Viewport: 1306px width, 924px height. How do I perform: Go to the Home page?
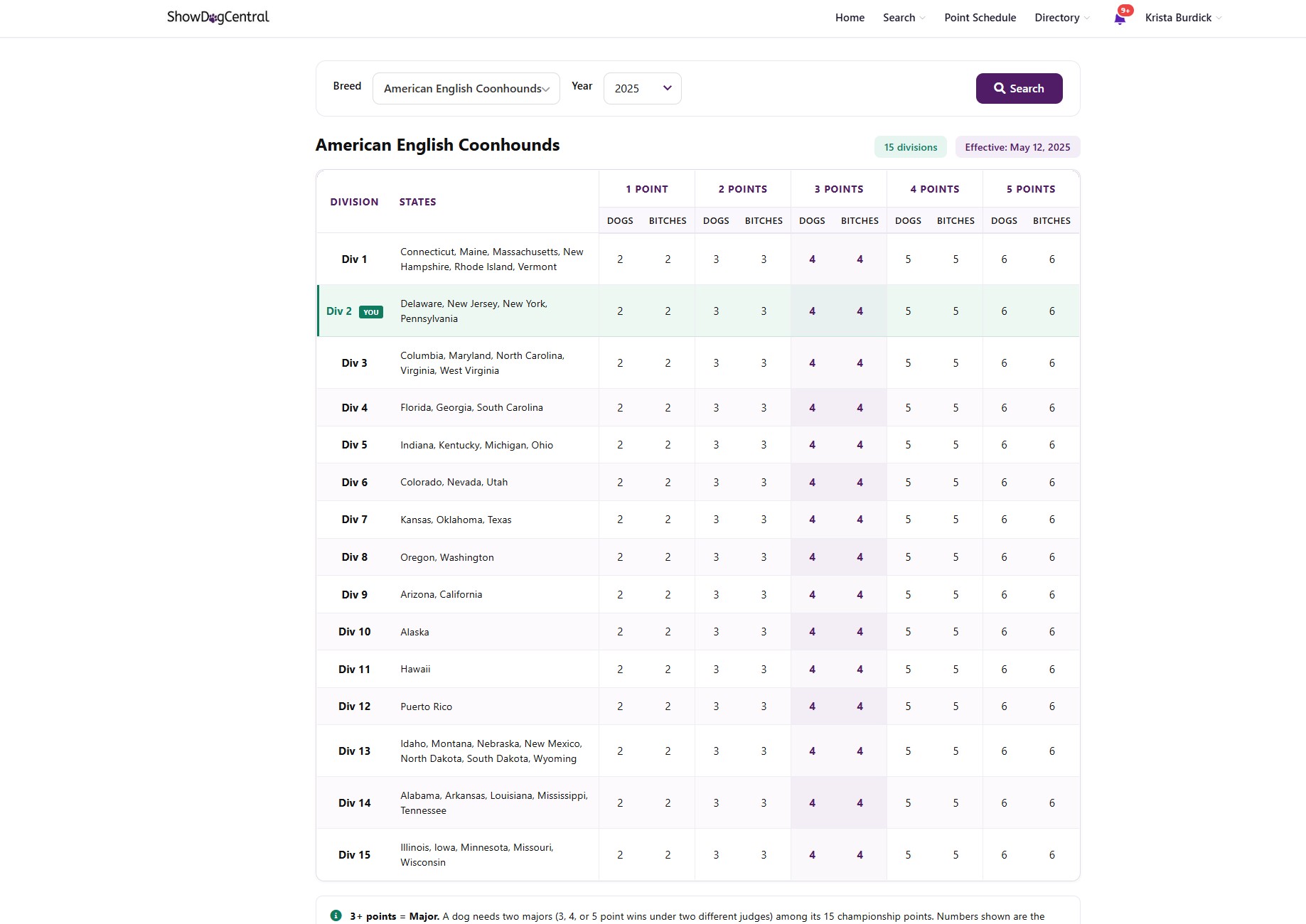tap(850, 17)
